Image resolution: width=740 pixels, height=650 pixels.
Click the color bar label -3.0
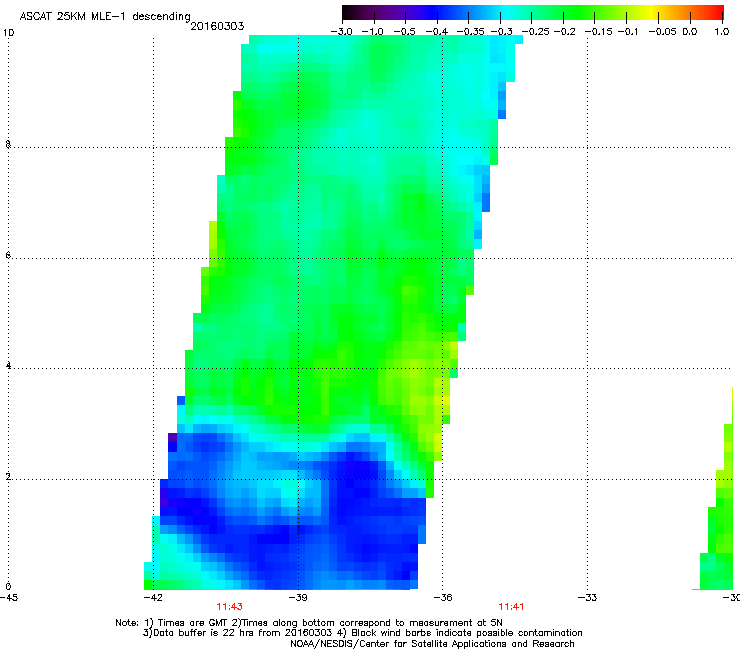pos(341,32)
